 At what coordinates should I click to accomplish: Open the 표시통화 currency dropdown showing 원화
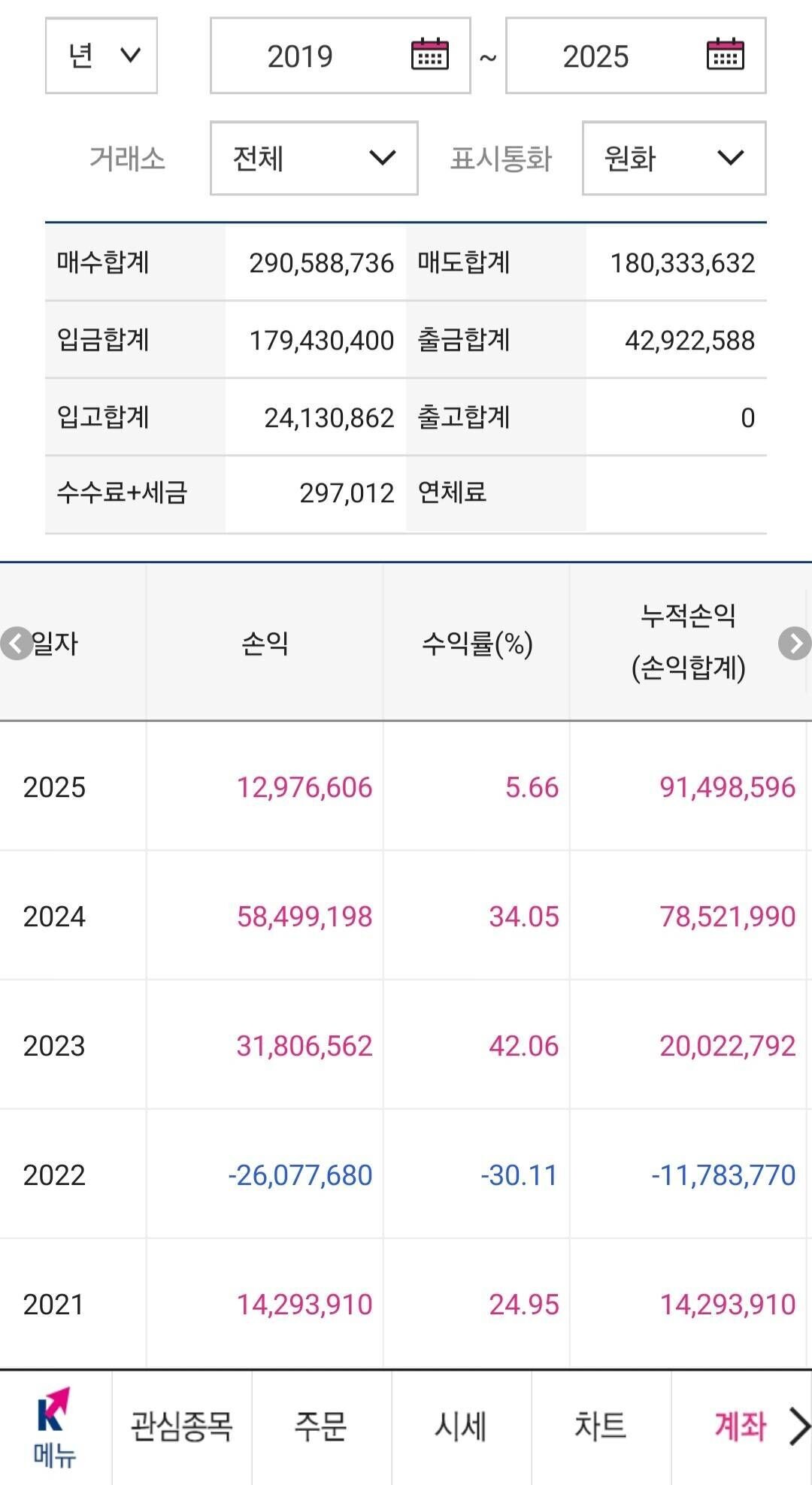673,159
